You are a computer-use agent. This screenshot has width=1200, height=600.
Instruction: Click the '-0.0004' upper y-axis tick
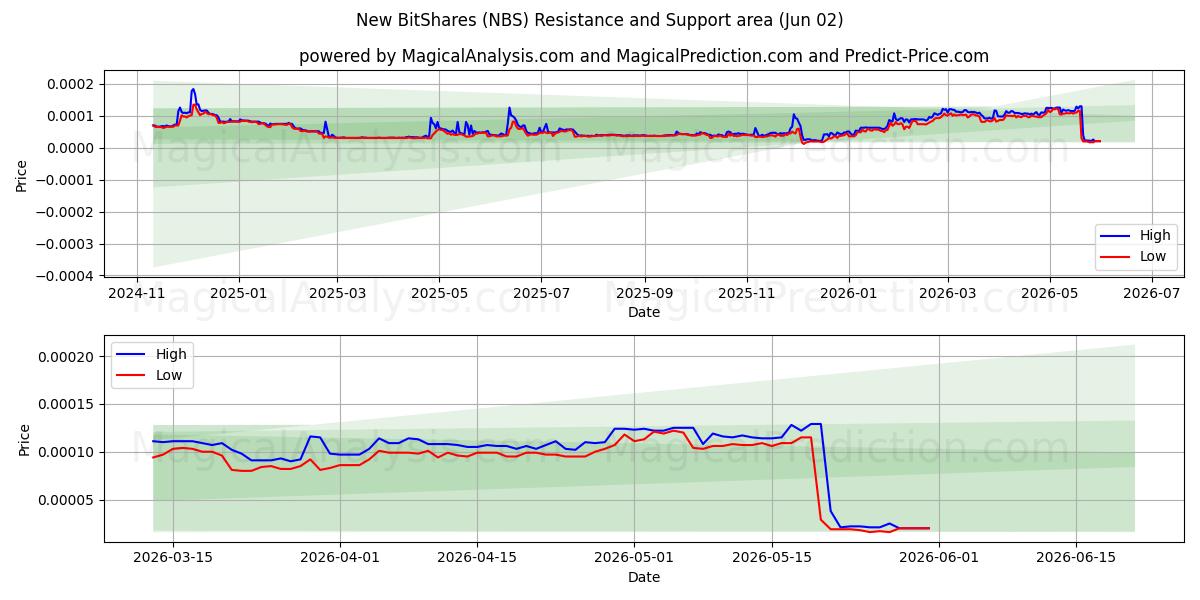coord(66,276)
